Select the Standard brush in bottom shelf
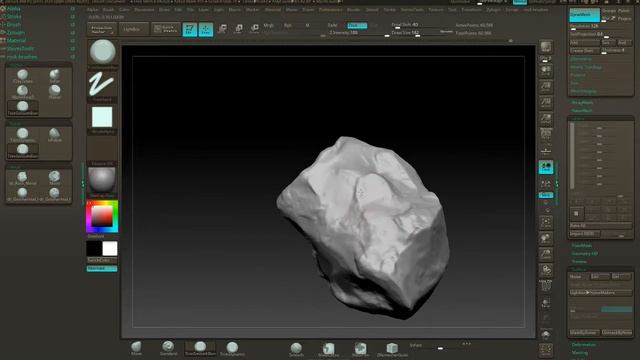This screenshot has width=640, height=360. [168, 348]
